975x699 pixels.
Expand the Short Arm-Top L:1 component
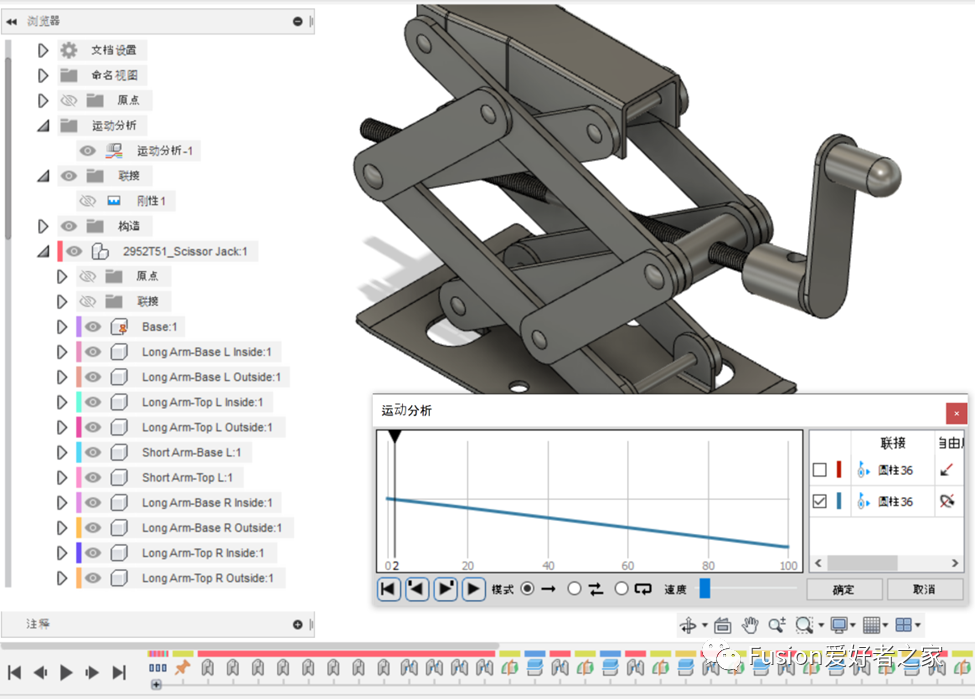tap(62, 478)
